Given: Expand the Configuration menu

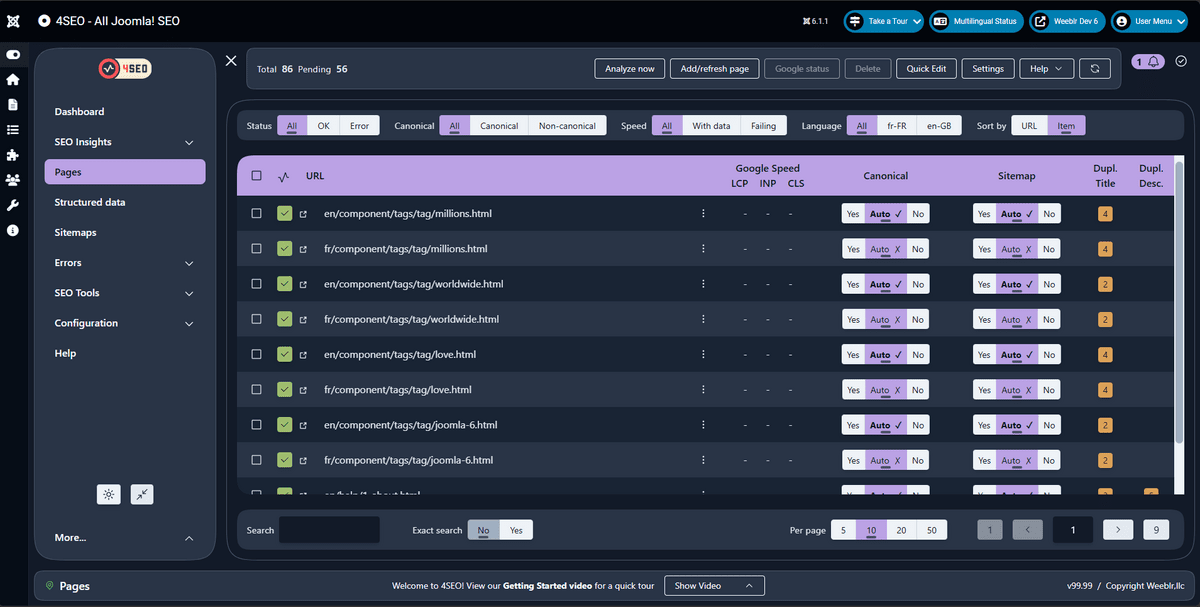Looking at the screenshot, I should coord(125,323).
